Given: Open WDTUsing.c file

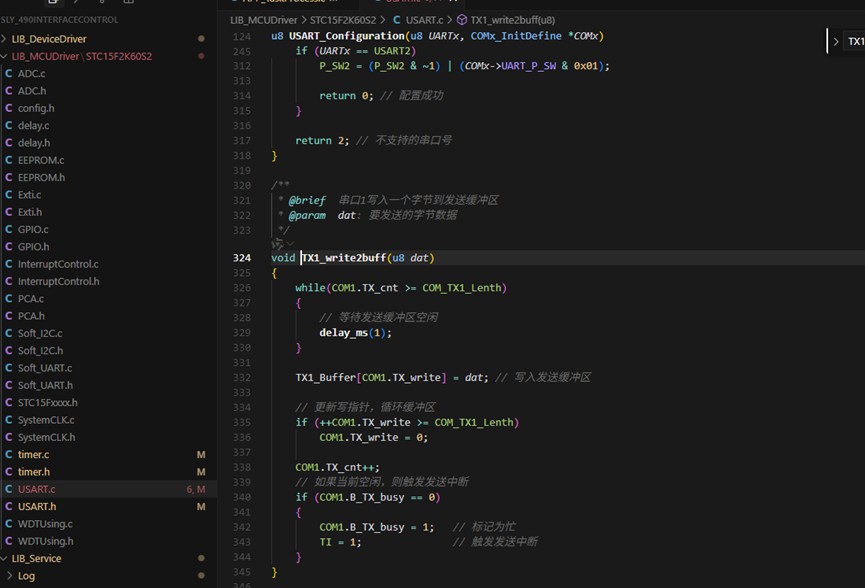Looking at the screenshot, I should [45, 523].
